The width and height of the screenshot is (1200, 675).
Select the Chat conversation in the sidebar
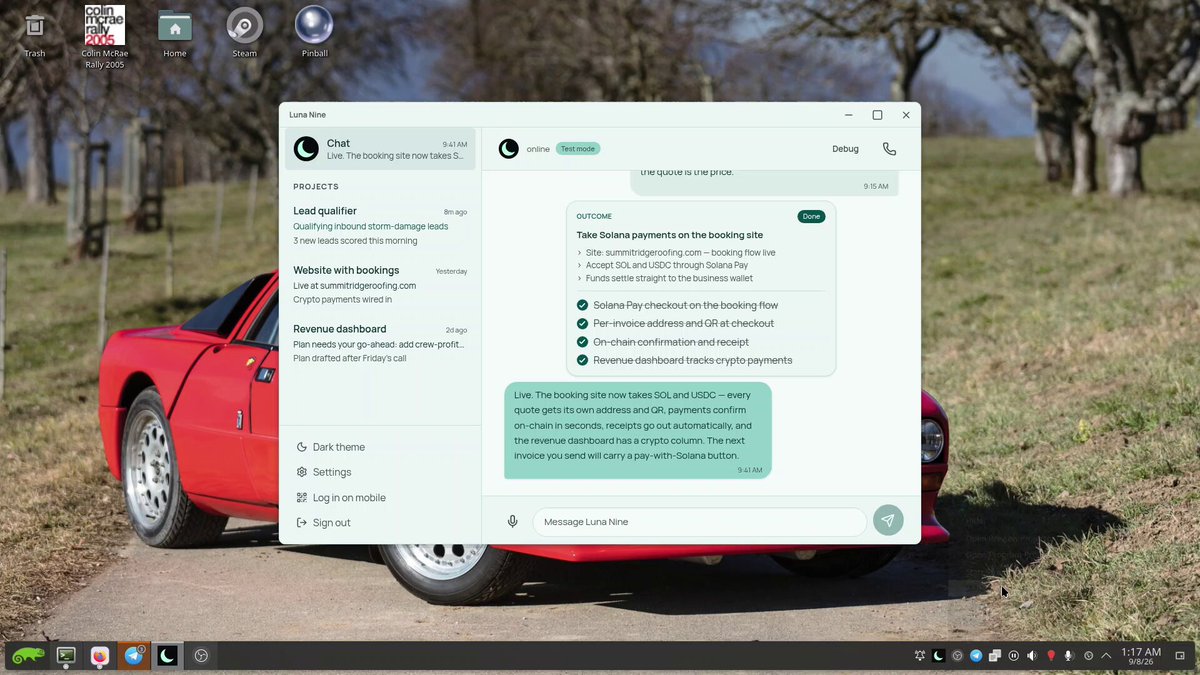click(x=380, y=149)
